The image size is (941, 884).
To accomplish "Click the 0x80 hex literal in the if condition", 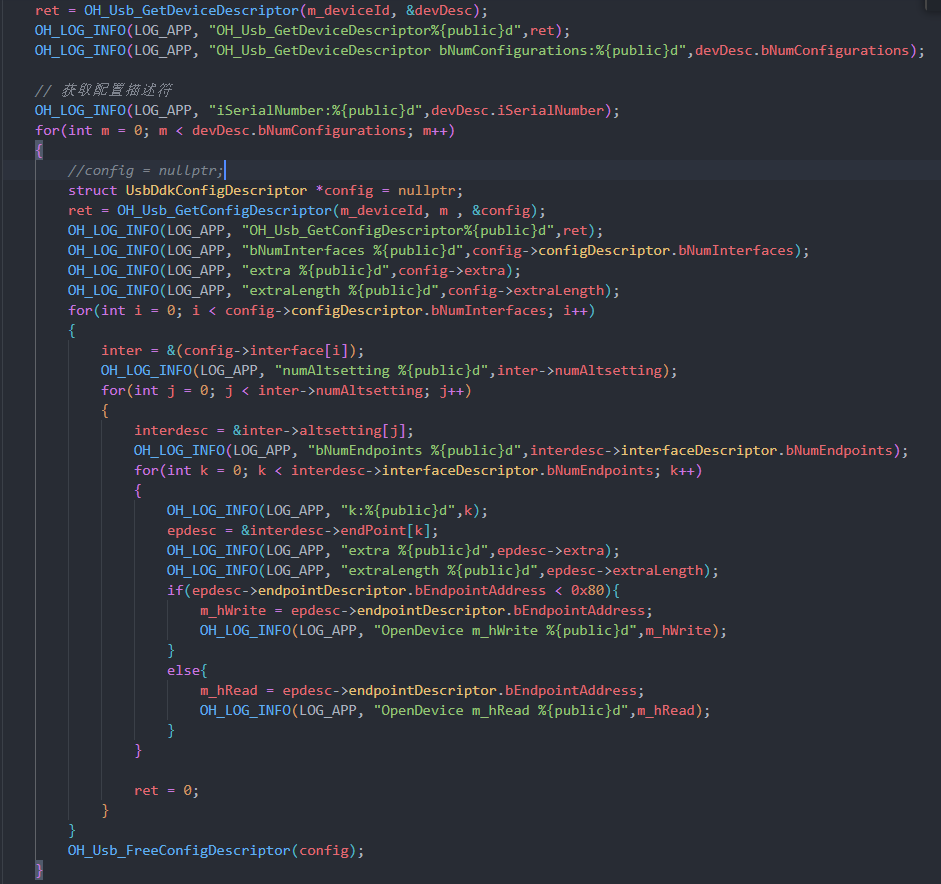I will coord(586,590).
